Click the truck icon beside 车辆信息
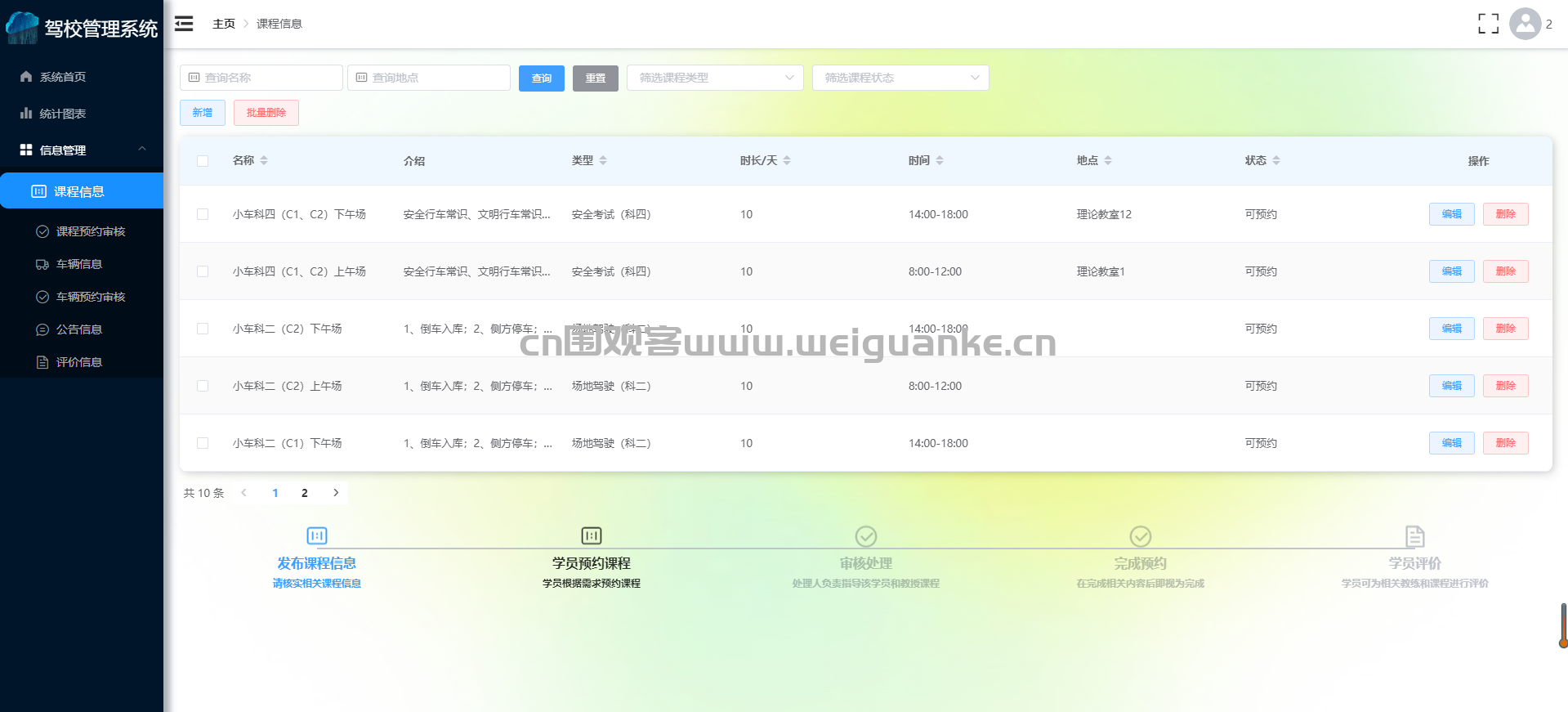This screenshot has width=1568, height=712. coord(42,264)
